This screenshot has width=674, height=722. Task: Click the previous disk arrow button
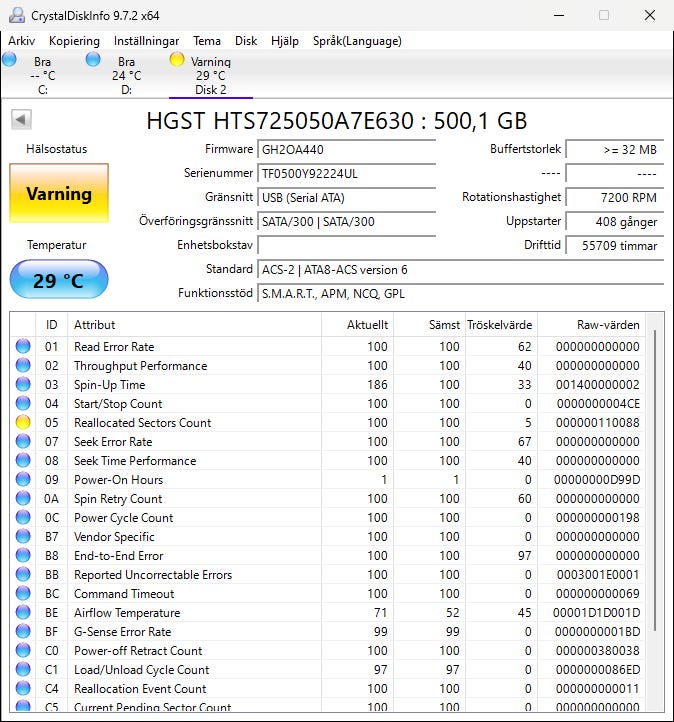20,120
